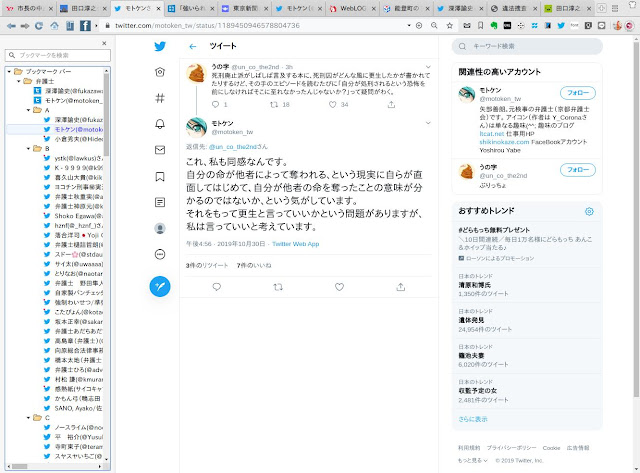The image size is (640, 473).
Task: Click the browser back arrow
Action: click(x=11, y=26)
